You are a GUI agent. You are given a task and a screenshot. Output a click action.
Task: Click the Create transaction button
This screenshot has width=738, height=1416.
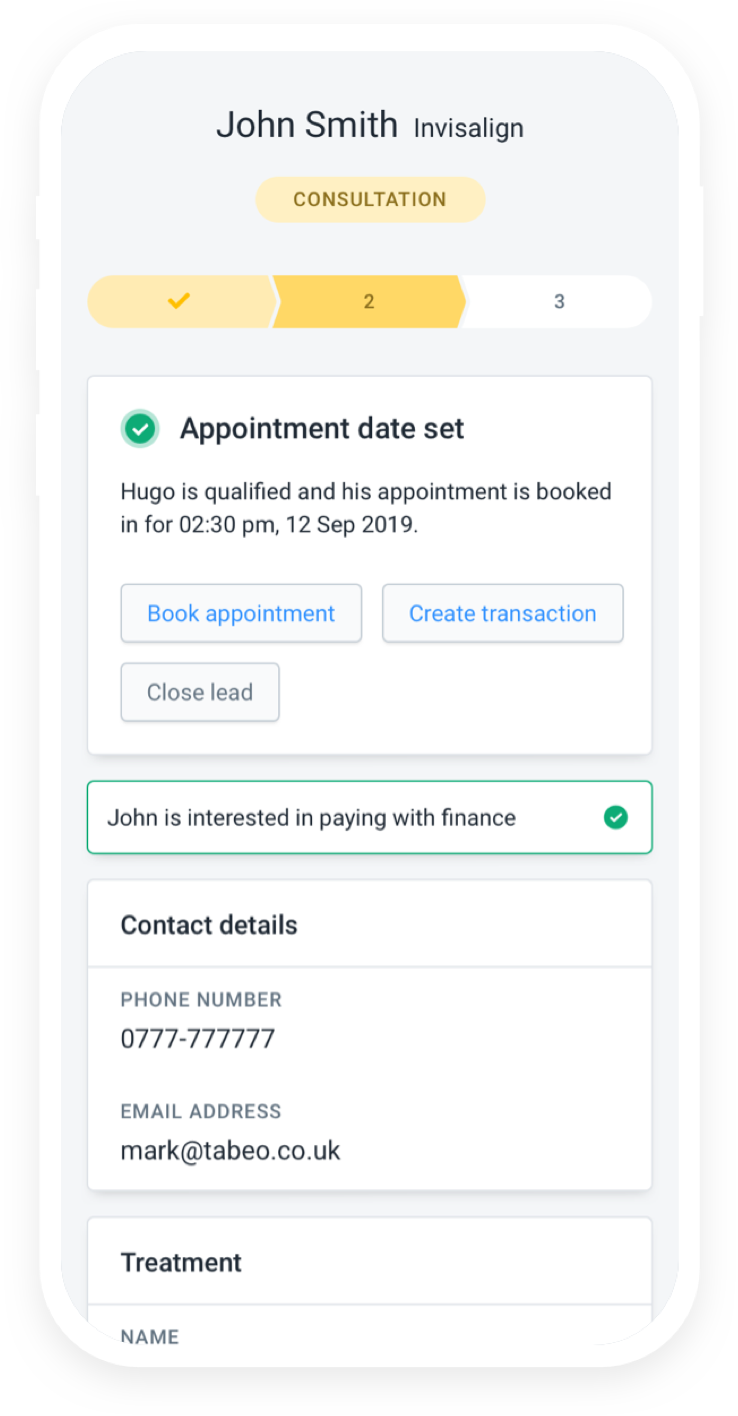click(x=503, y=613)
